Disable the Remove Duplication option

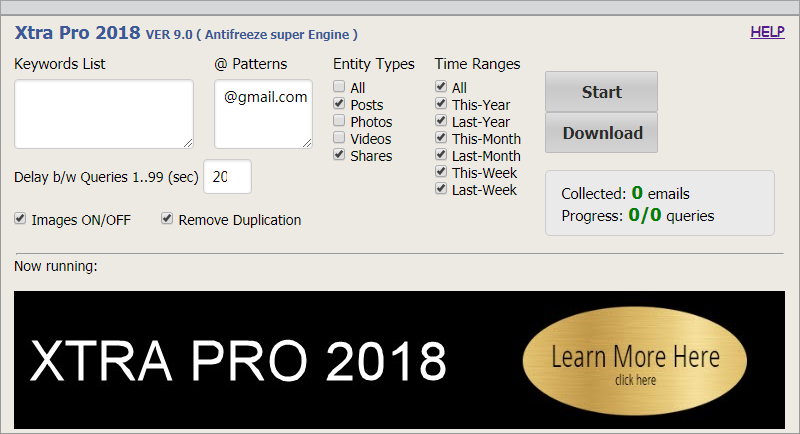167,219
